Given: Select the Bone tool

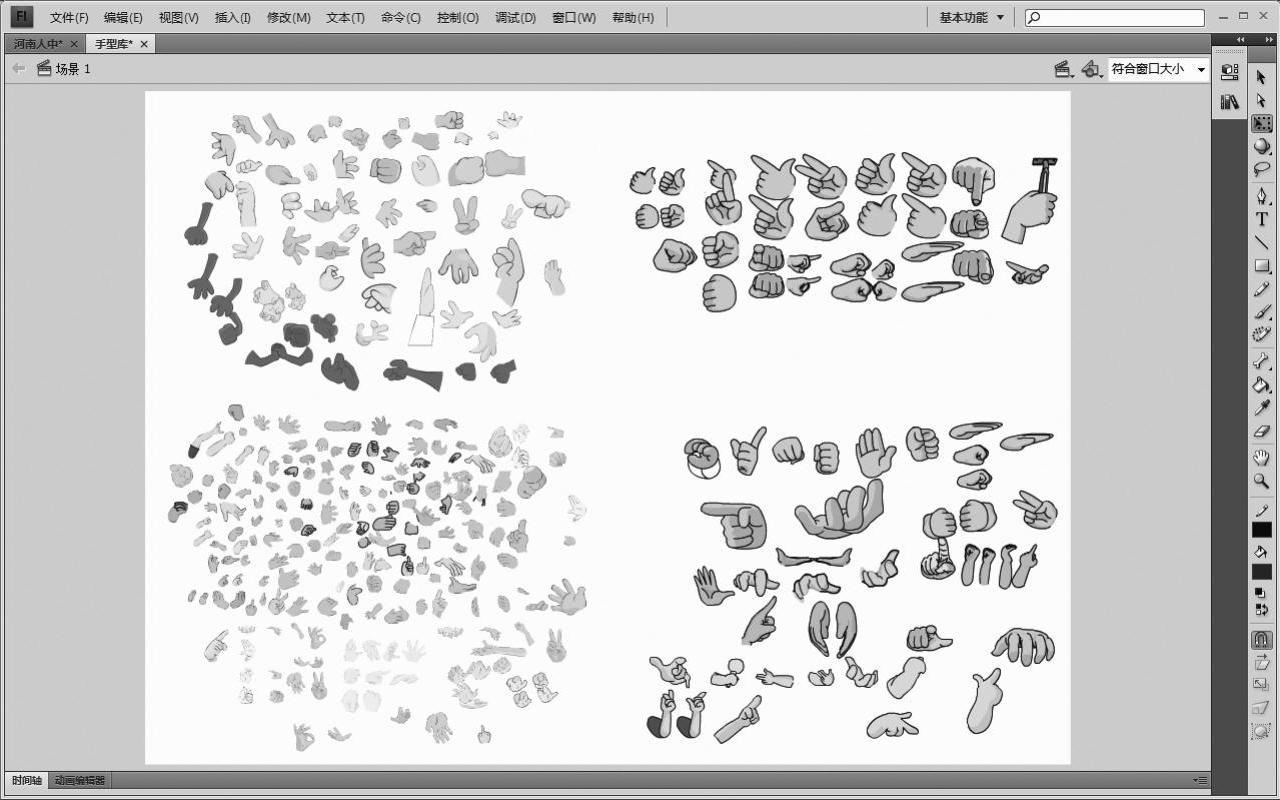Looking at the screenshot, I should point(1261,361).
